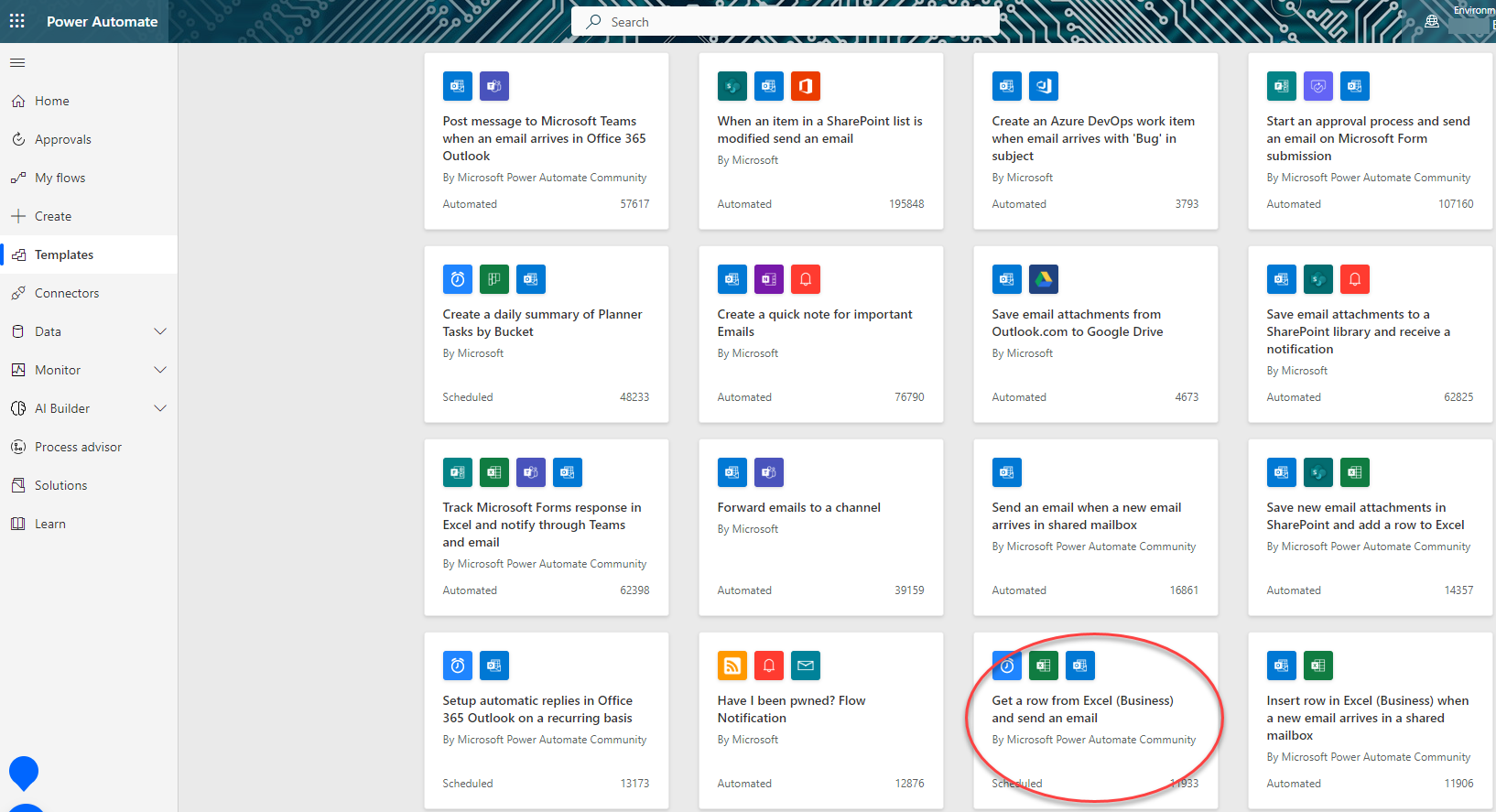1496x812 pixels.
Task: Click the Approvals icon in sidebar
Action: [18, 140]
